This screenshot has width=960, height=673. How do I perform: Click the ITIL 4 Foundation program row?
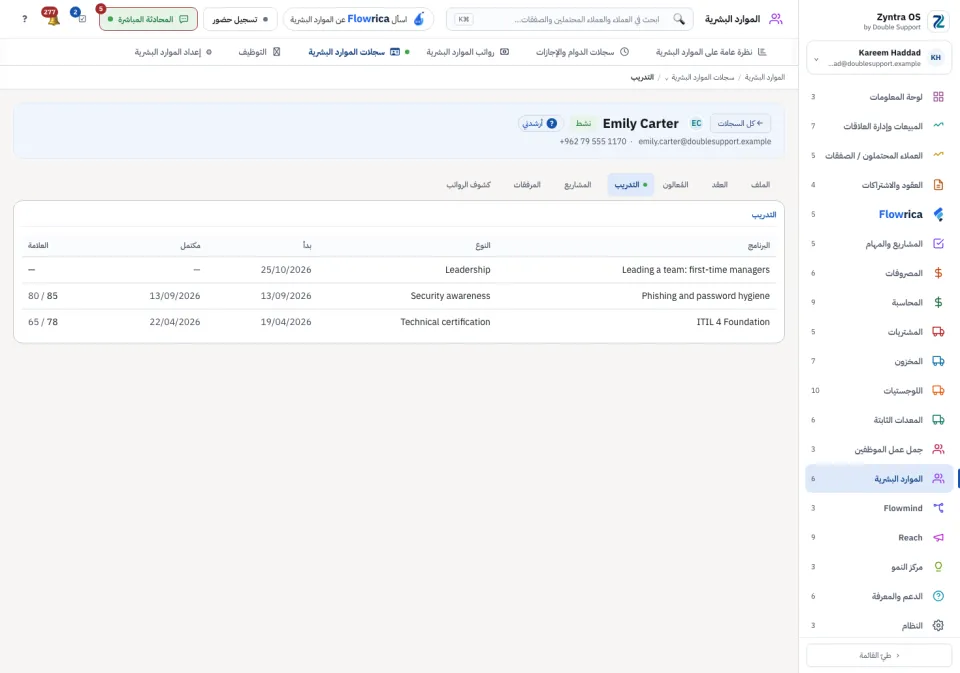399,322
